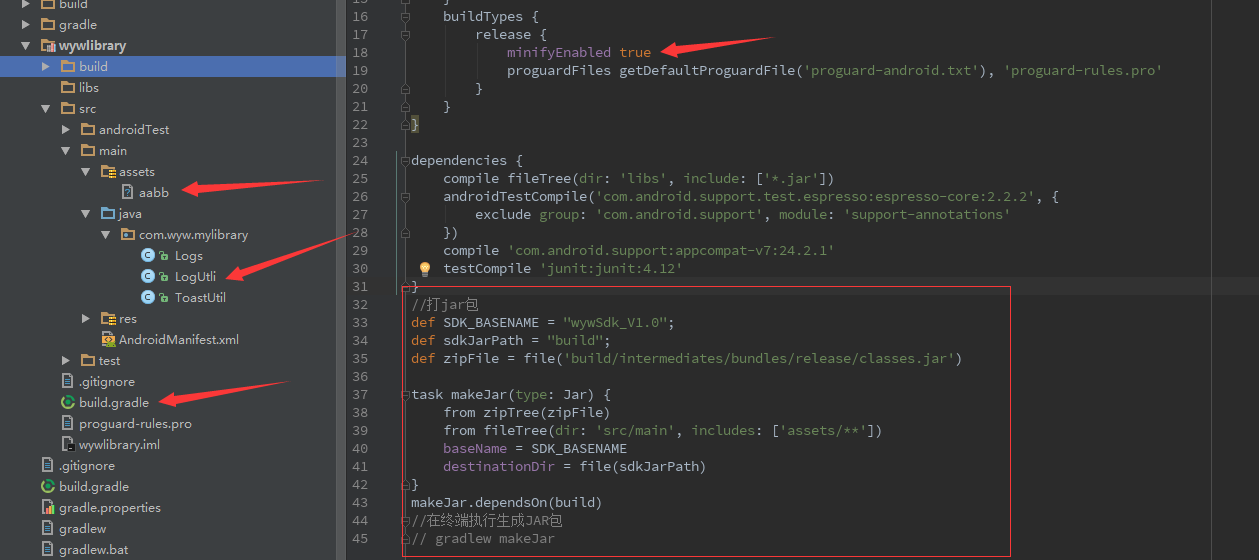Screen dimensions: 1259x560
Task: Click the light bulb intention icon at line 30
Action: click(424, 269)
